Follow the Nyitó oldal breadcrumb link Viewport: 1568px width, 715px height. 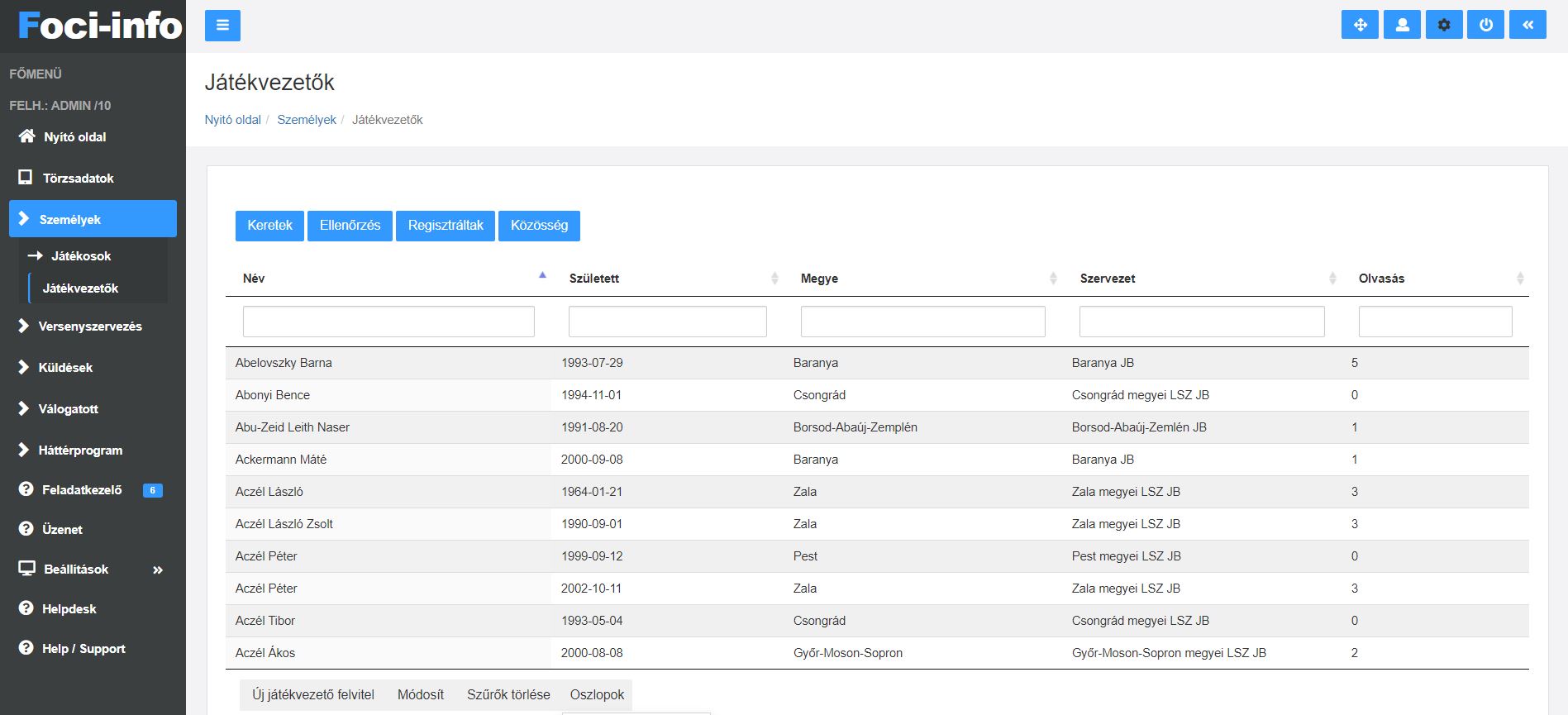pos(233,120)
